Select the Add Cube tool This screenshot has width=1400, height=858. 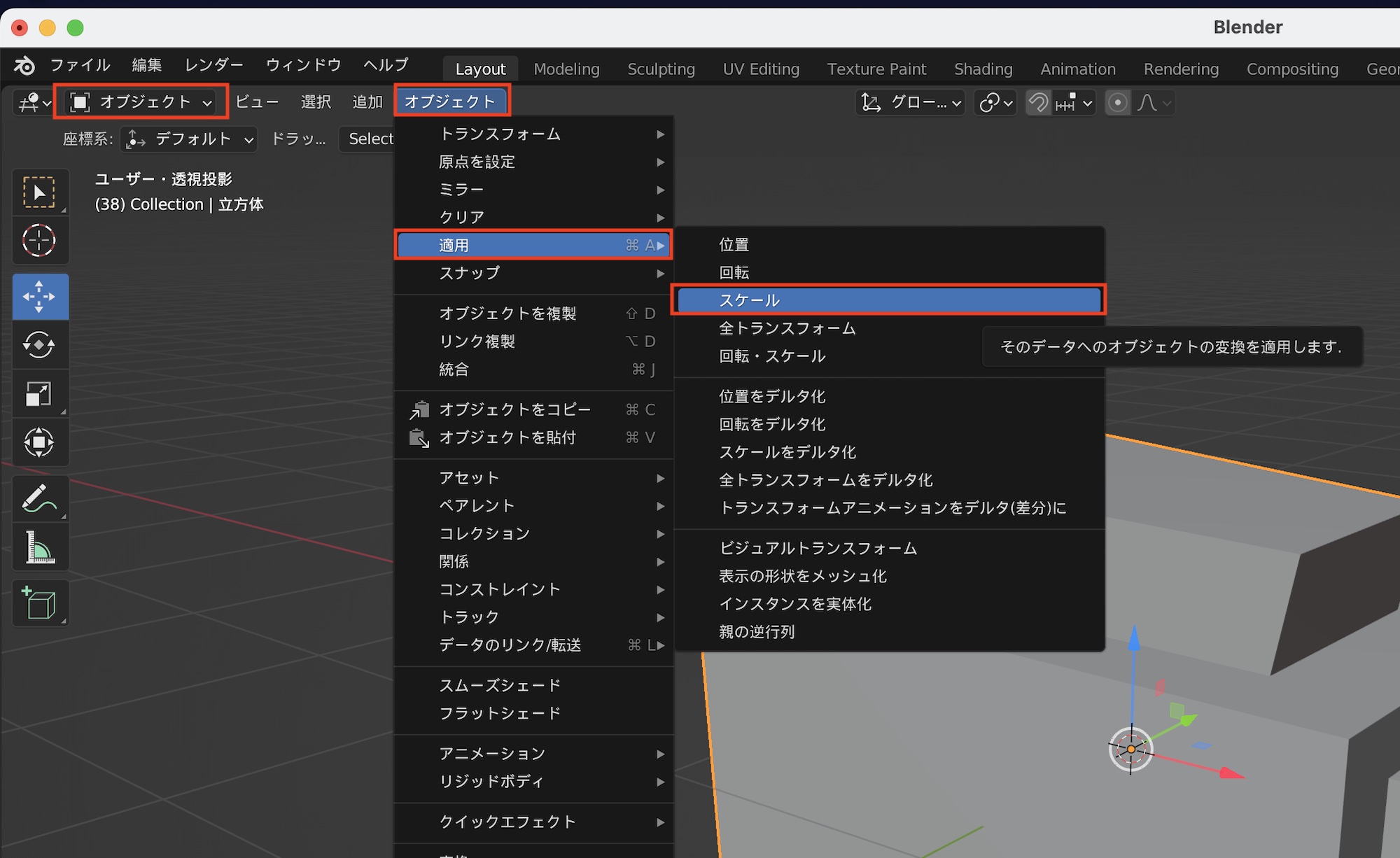(x=39, y=603)
